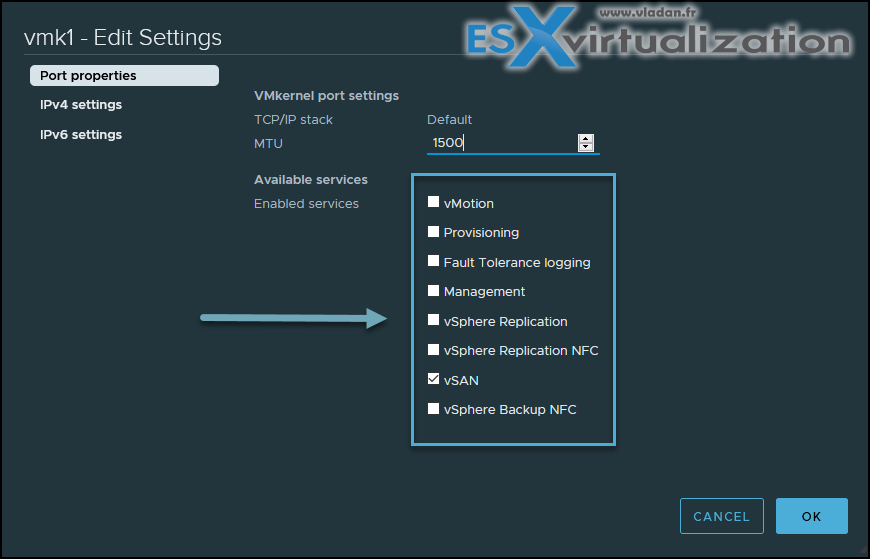870x559 pixels.
Task: Click the 'Enabled services' label
Action: coord(306,204)
